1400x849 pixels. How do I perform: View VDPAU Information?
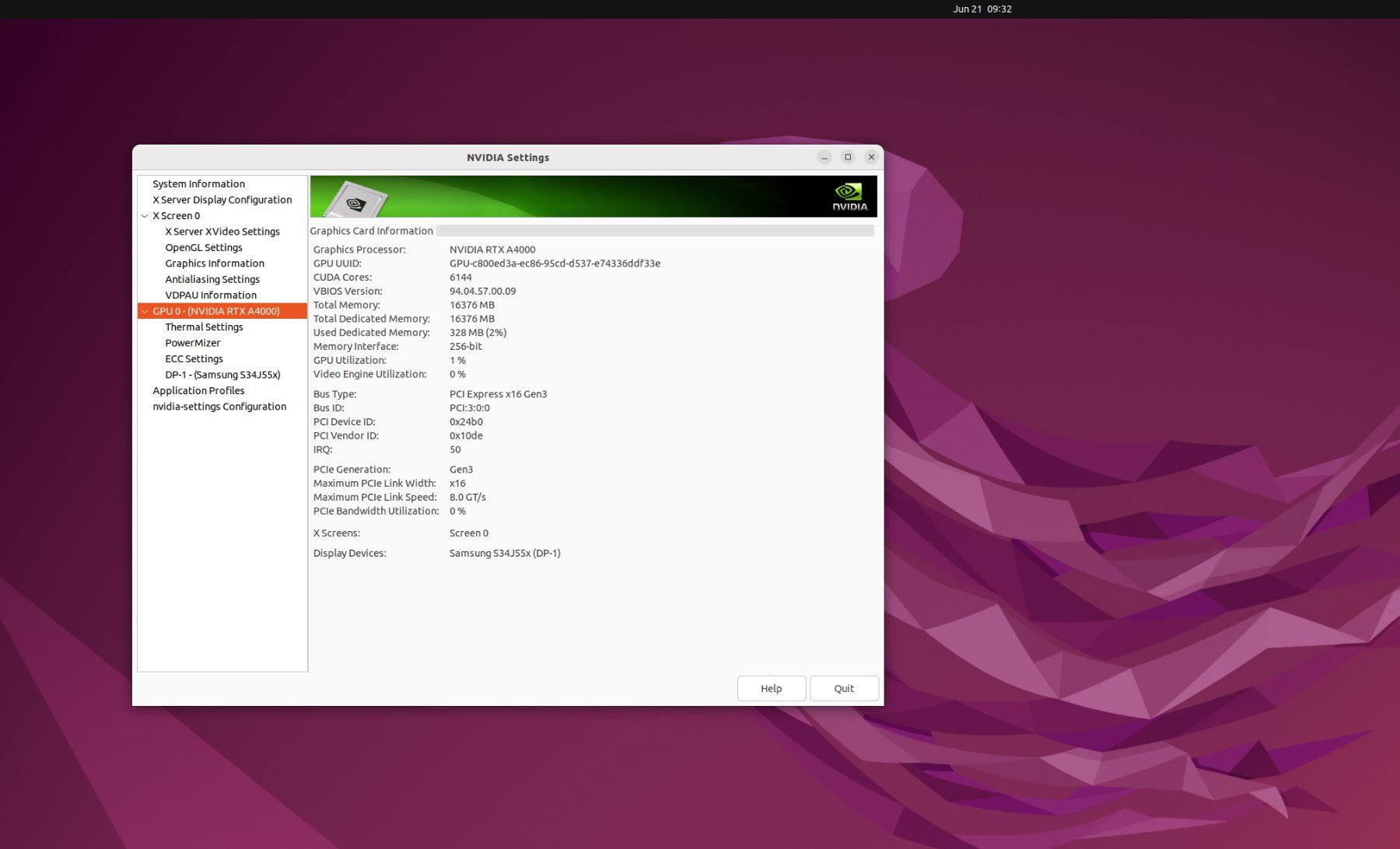click(x=211, y=295)
